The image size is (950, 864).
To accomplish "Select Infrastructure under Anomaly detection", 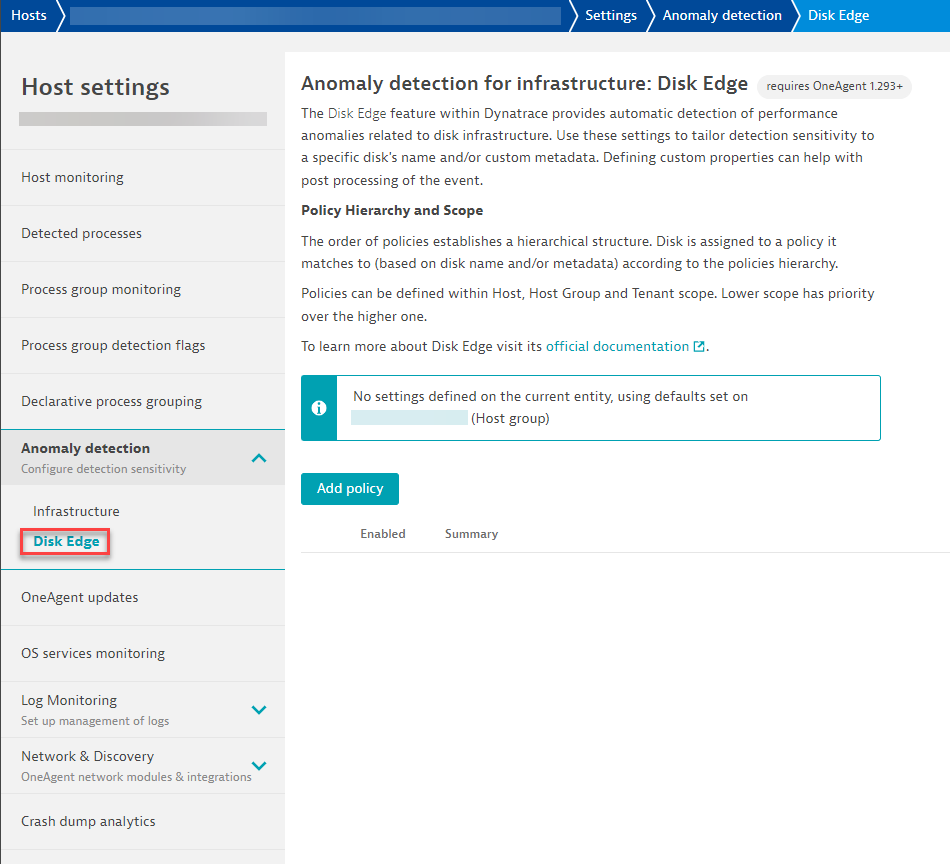I will [76, 511].
